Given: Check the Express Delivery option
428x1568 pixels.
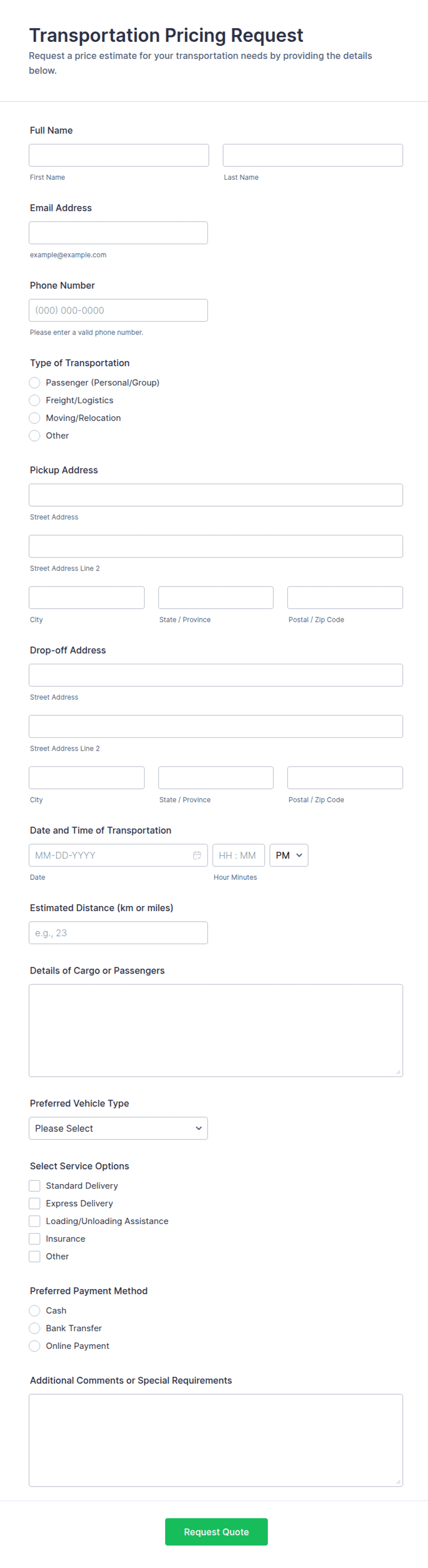Looking at the screenshot, I should 35,1203.
